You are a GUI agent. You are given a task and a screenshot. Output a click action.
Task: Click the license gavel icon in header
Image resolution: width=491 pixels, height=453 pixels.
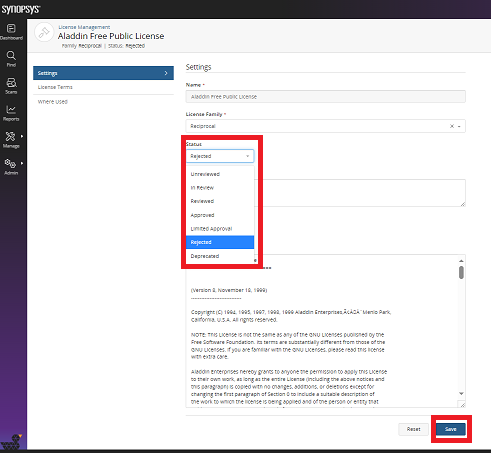tap(44, 32)
